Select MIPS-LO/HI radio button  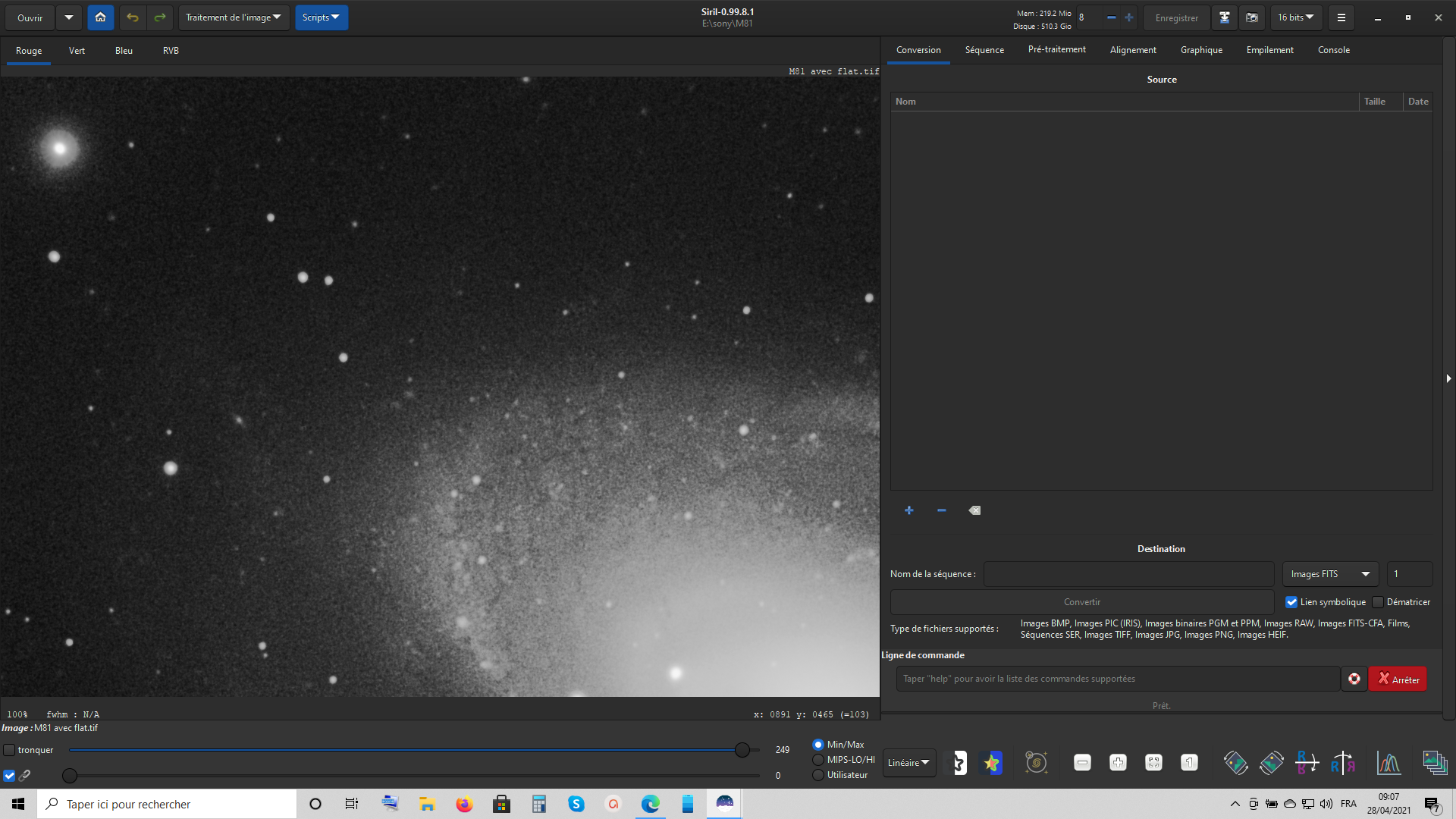coord(818,760)
